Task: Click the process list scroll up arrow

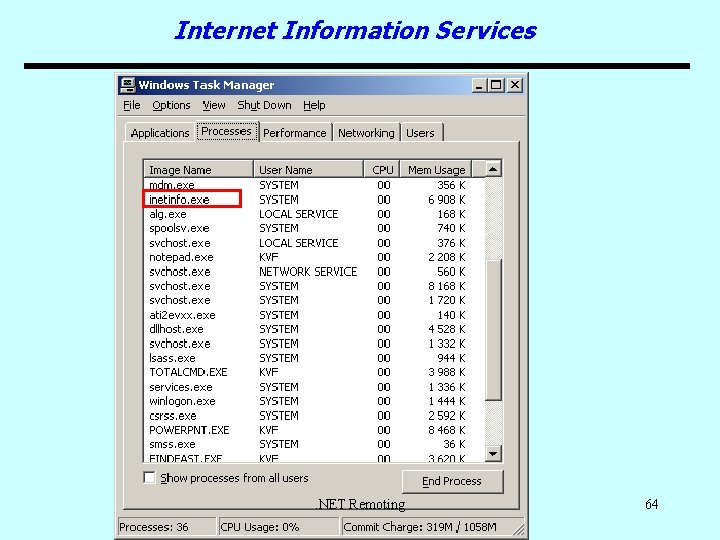Action: tap(493, 169)
